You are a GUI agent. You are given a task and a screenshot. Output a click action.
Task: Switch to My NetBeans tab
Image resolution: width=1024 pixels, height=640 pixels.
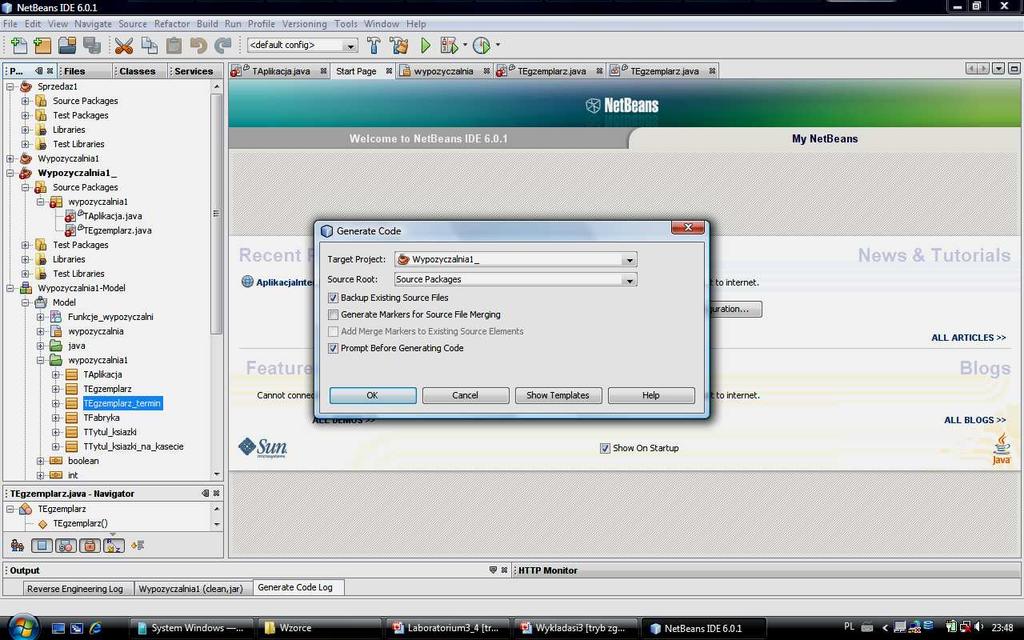825,138
